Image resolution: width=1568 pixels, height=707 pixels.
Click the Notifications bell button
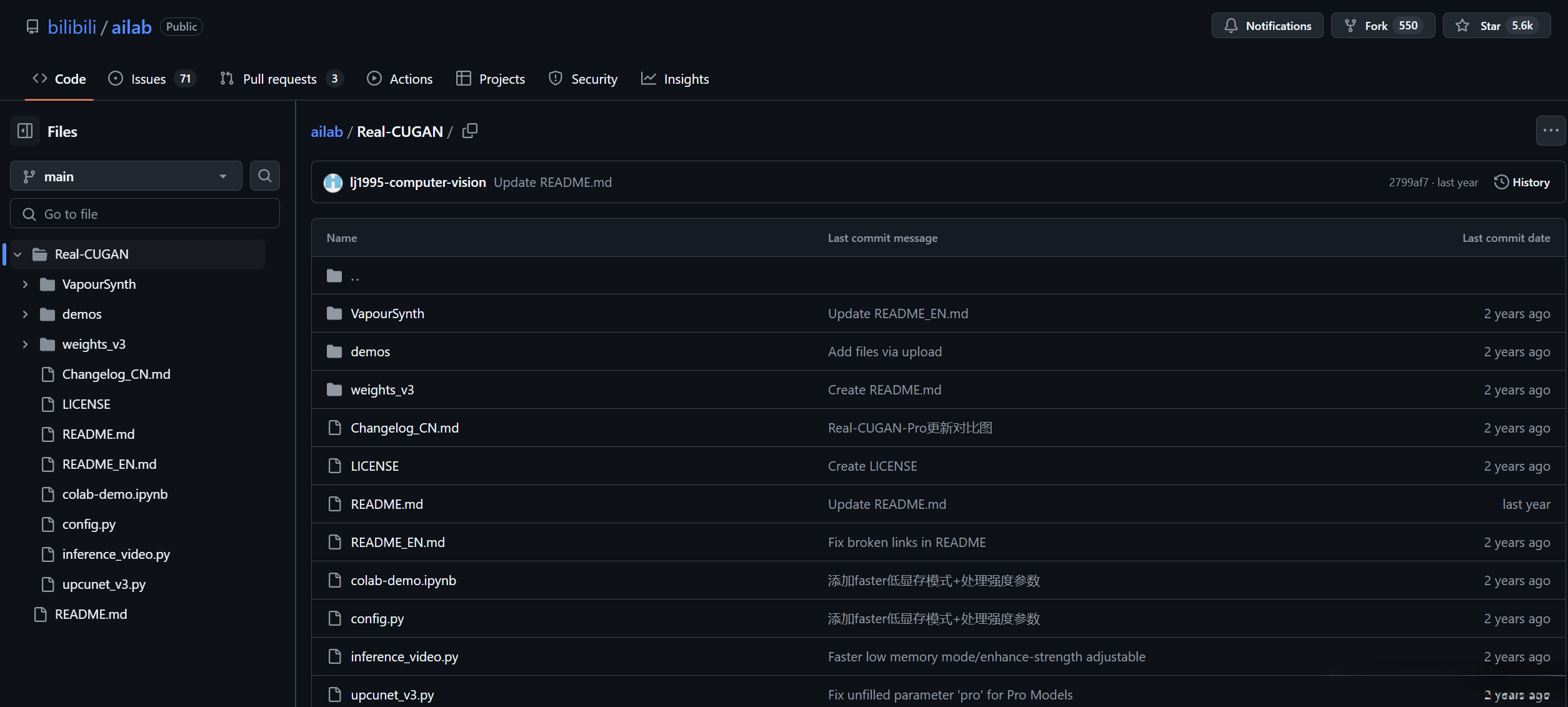[x=1267, y=26]
